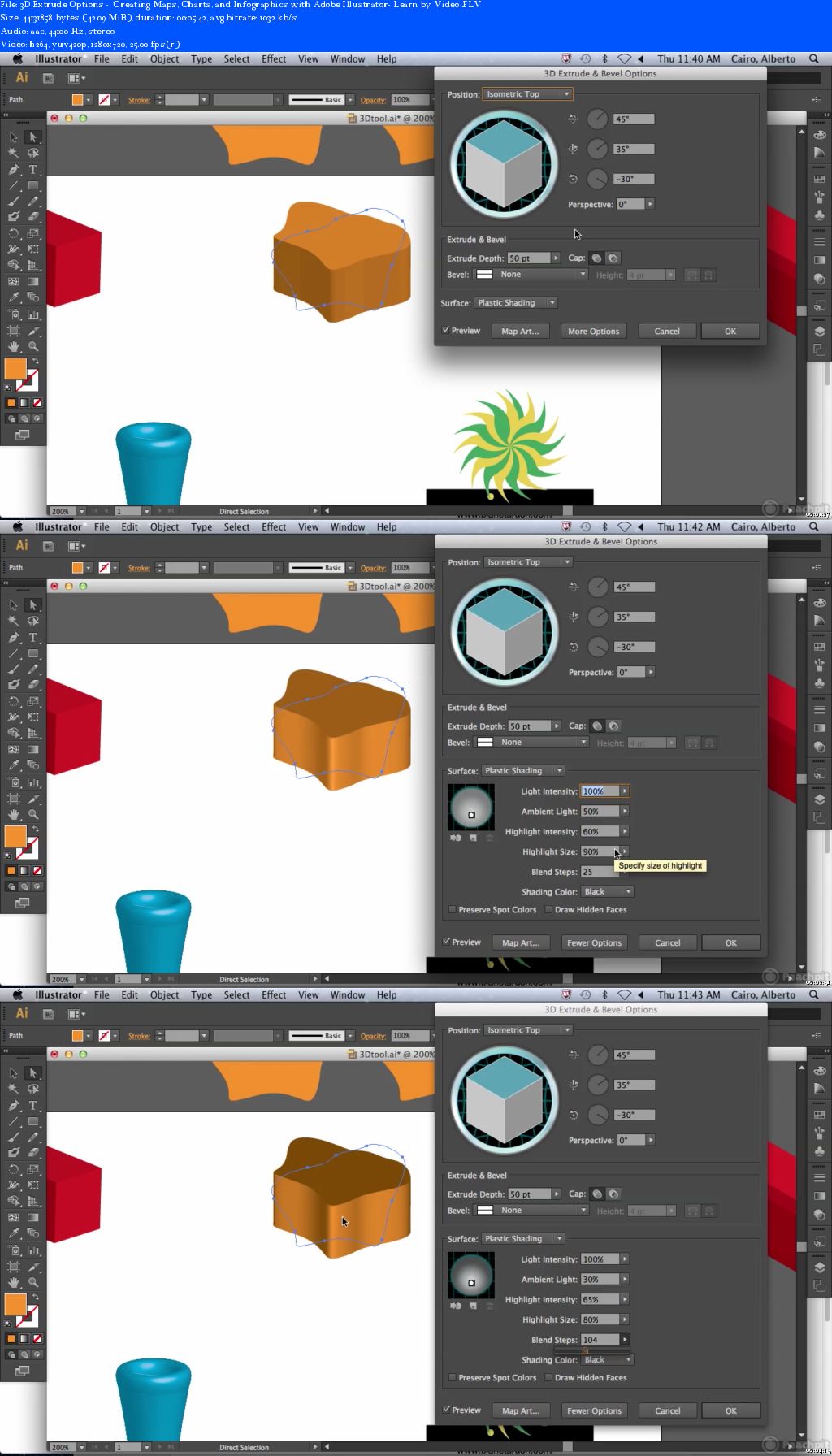832x1456 pixels.
Task: Open the Object menu in the 11:40 AM menu bar
Action: [164, 58]
